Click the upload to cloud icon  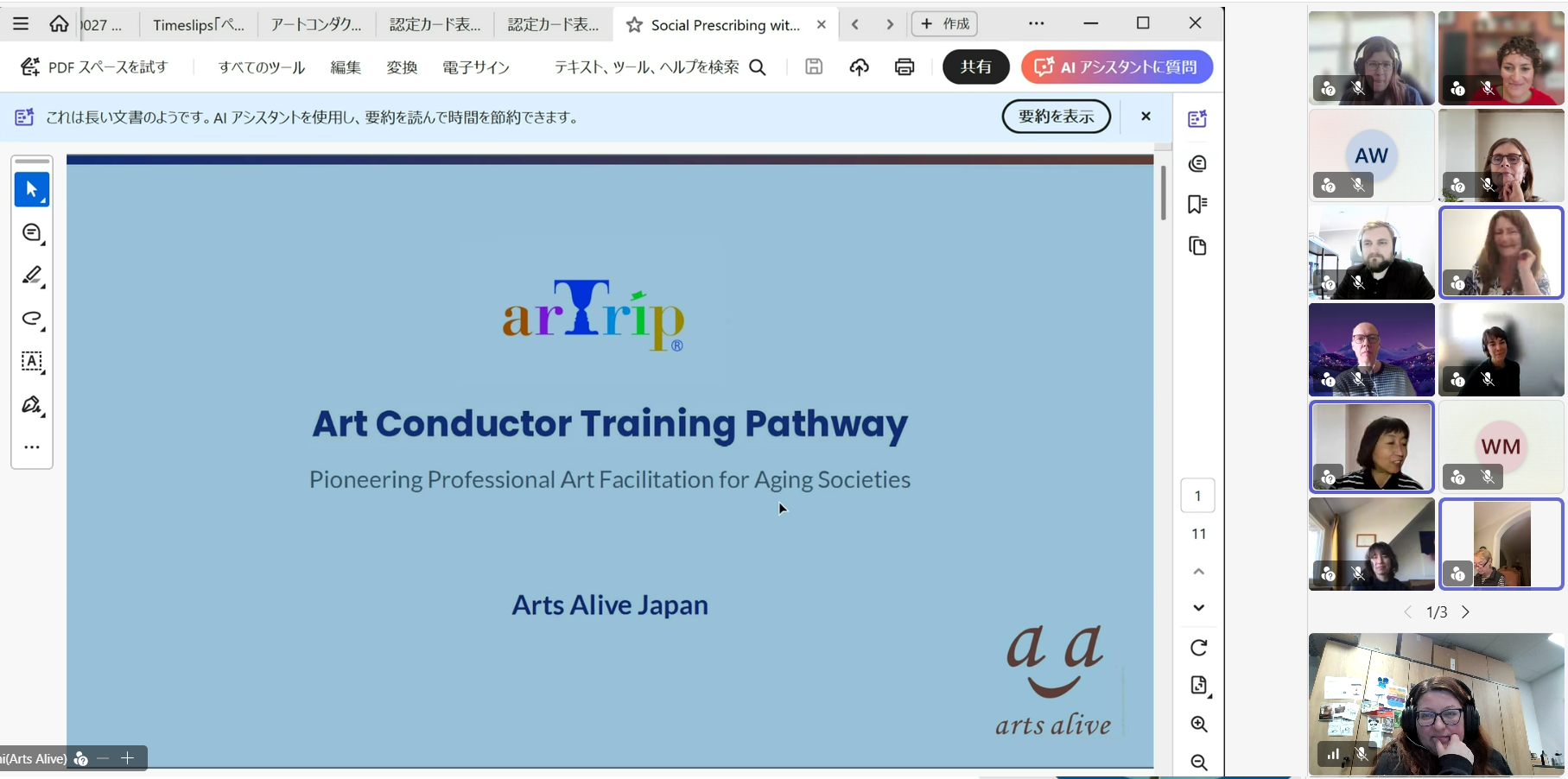859,66
